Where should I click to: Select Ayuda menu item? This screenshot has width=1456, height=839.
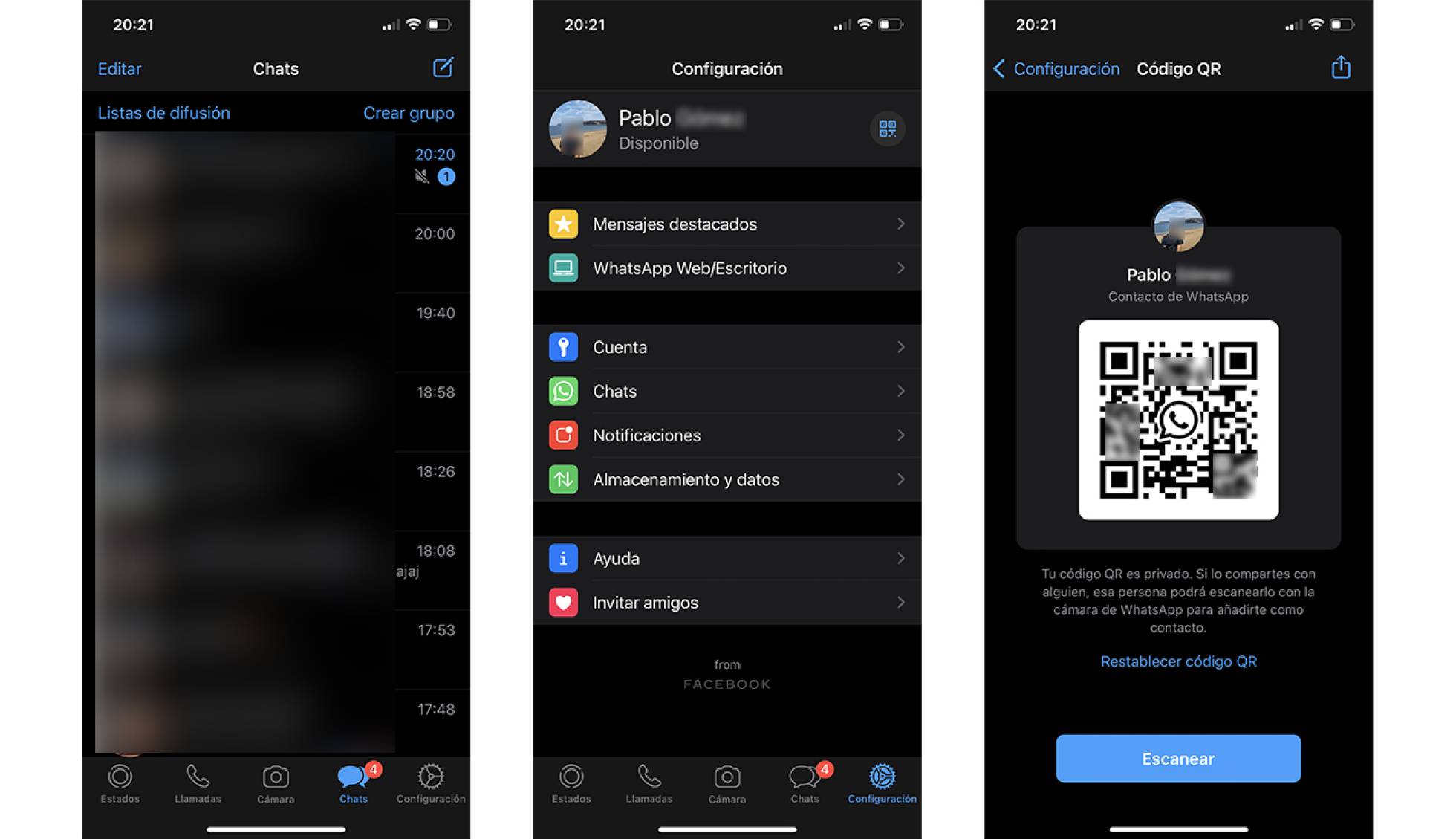point(727,558)
